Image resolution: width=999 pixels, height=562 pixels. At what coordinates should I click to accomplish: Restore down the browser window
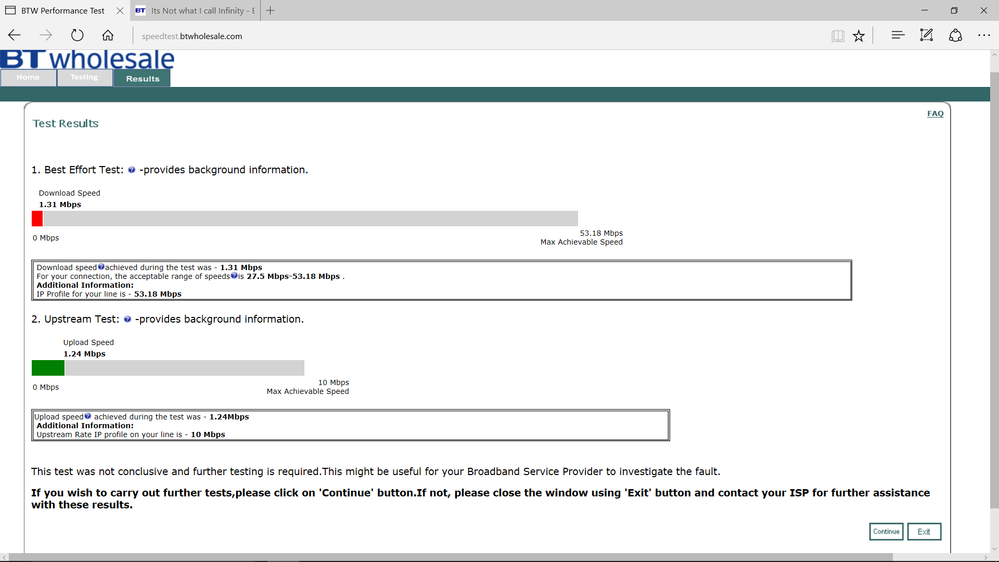pos(954,10)
